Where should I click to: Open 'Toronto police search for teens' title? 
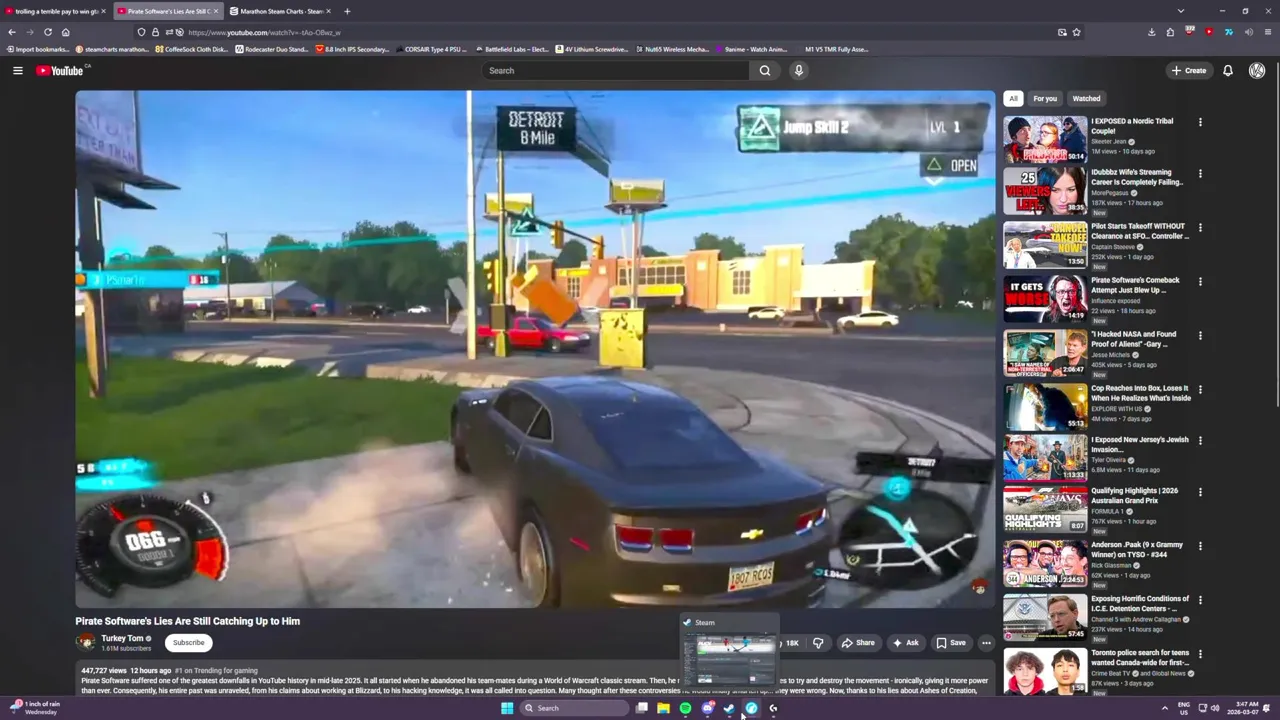[x=1140, y=657]
